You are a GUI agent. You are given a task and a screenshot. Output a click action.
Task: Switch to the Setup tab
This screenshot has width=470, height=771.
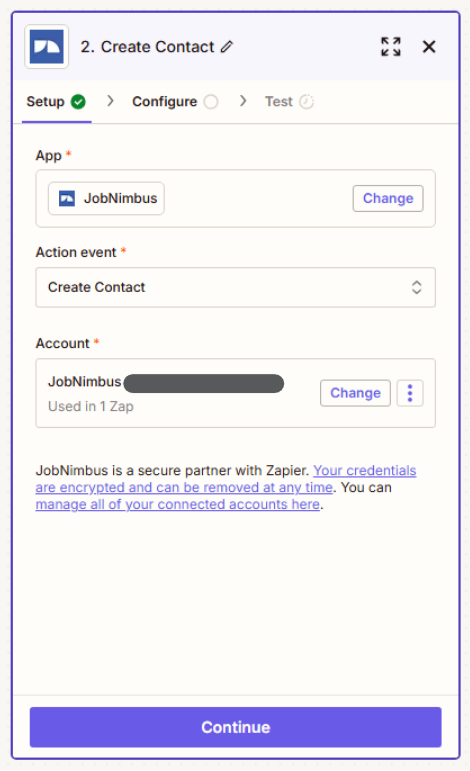(x=56, y=102)
